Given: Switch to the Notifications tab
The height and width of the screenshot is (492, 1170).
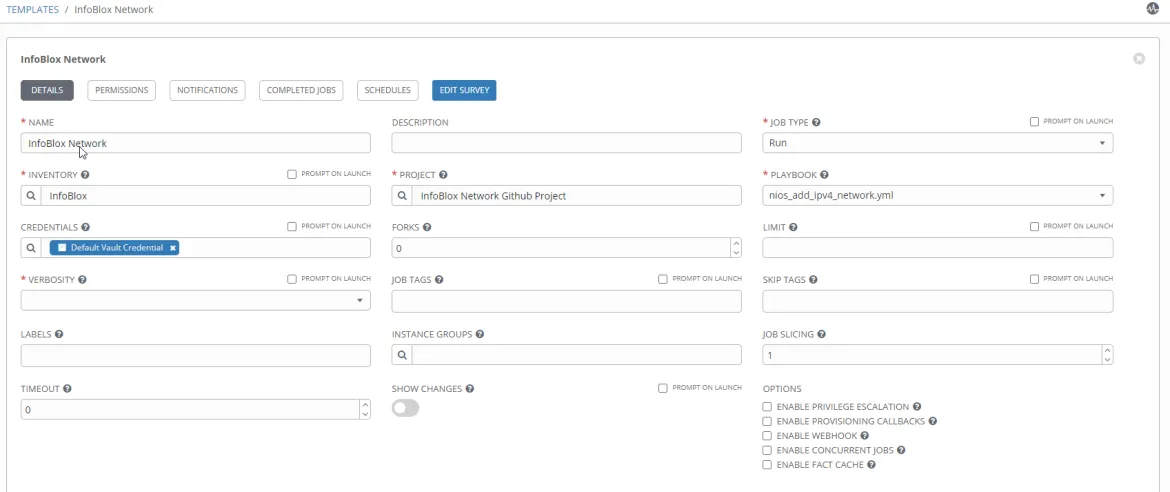Looking at the screenshot, I should 207,90.
